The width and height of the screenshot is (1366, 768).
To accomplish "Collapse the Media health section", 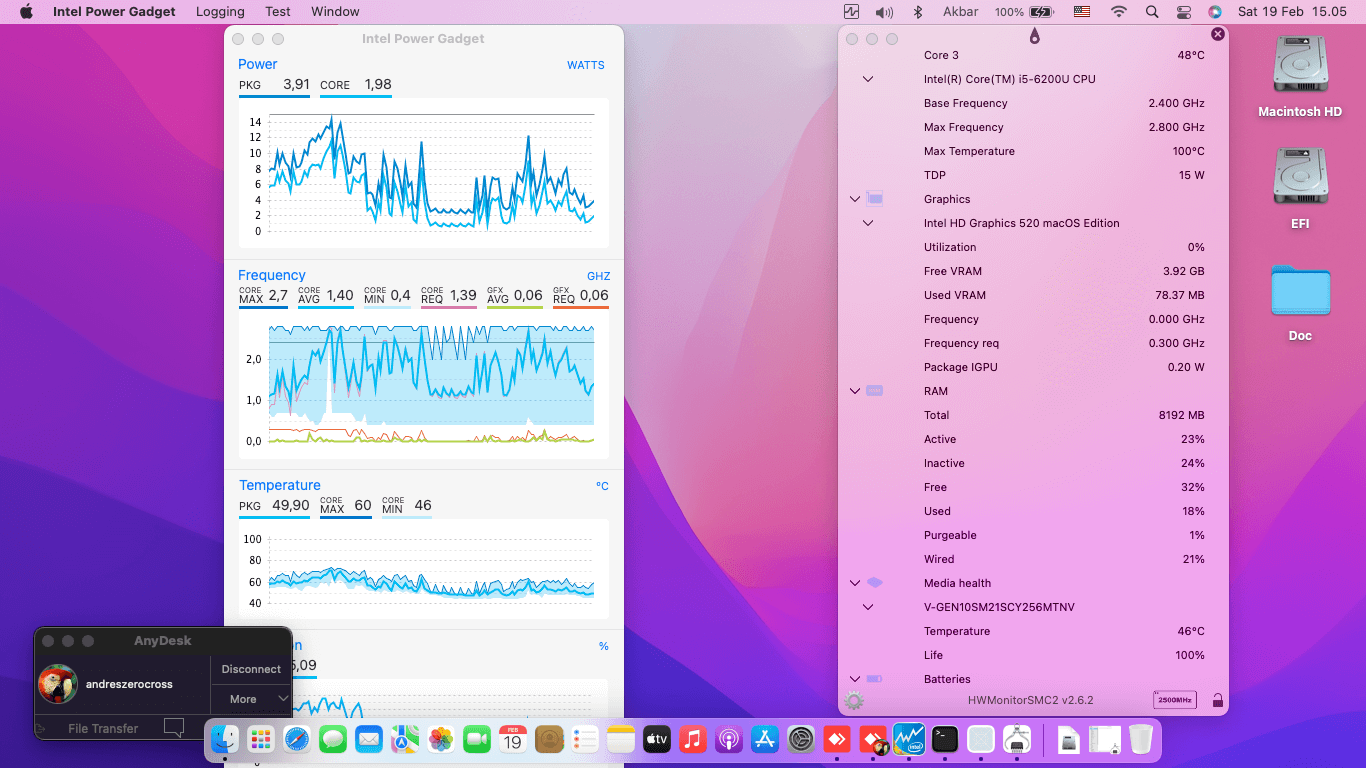I will [855, 583].
